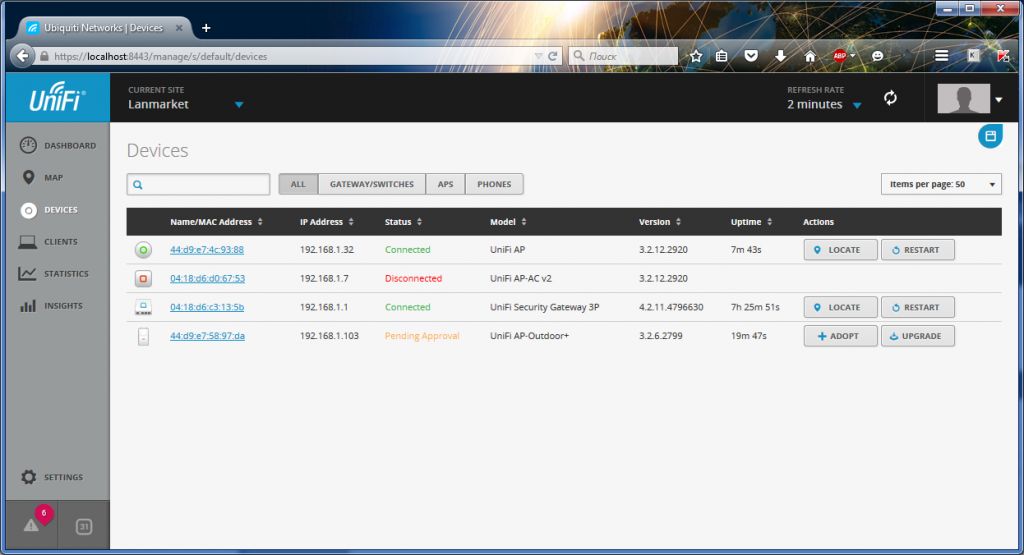Image resolution: width=1024 pixels, height=555 pixels.
Task: Switch to the Gateway/Switches filter tab
Action: click(x=371, y=184)
